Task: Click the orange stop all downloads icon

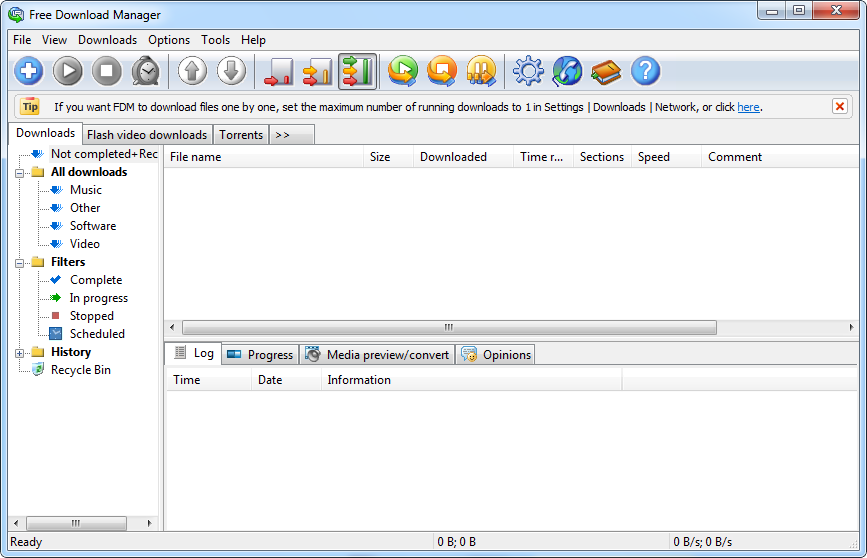Action: (442, 71)
